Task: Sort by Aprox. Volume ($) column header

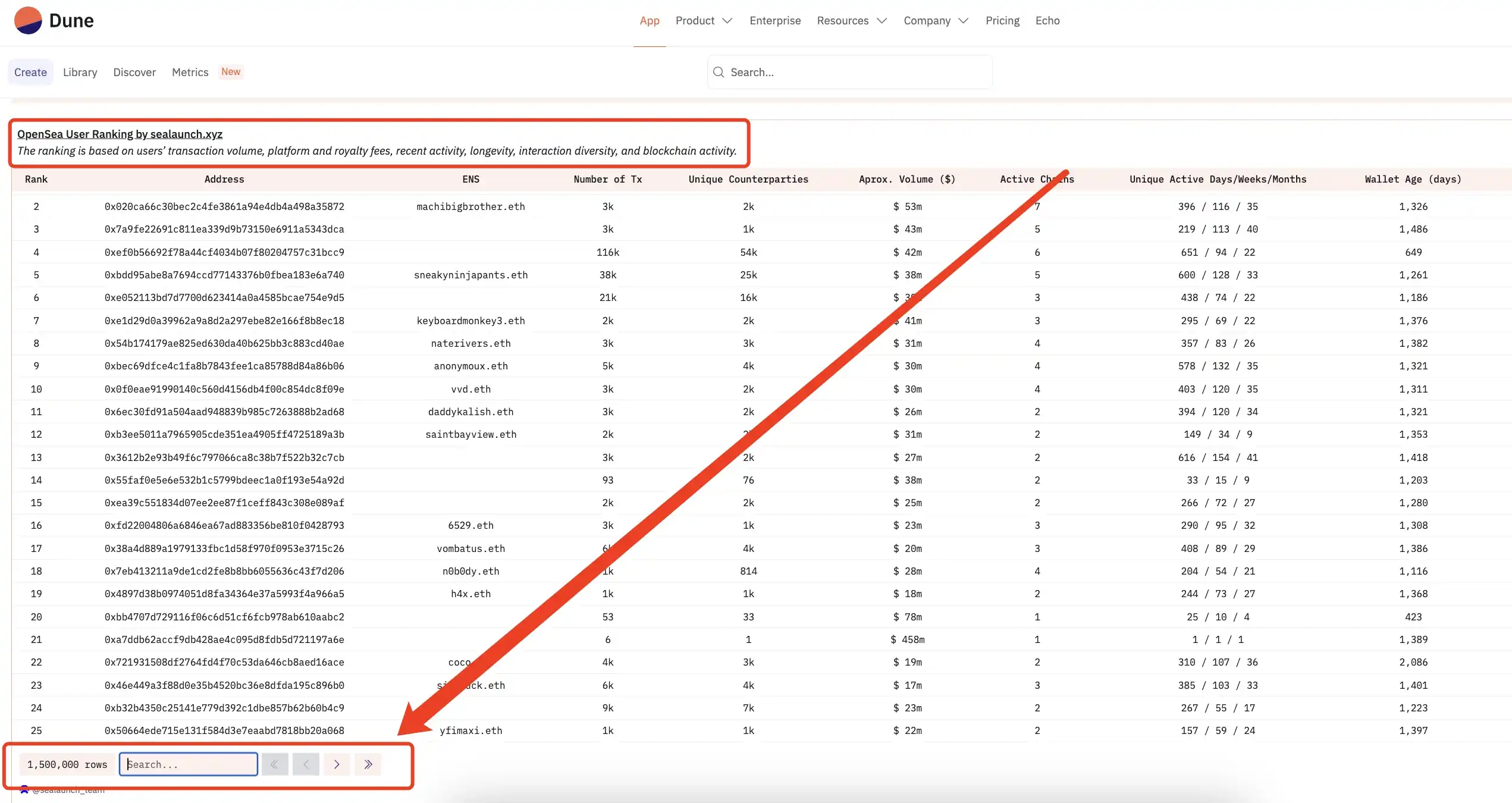Action: 906,179
